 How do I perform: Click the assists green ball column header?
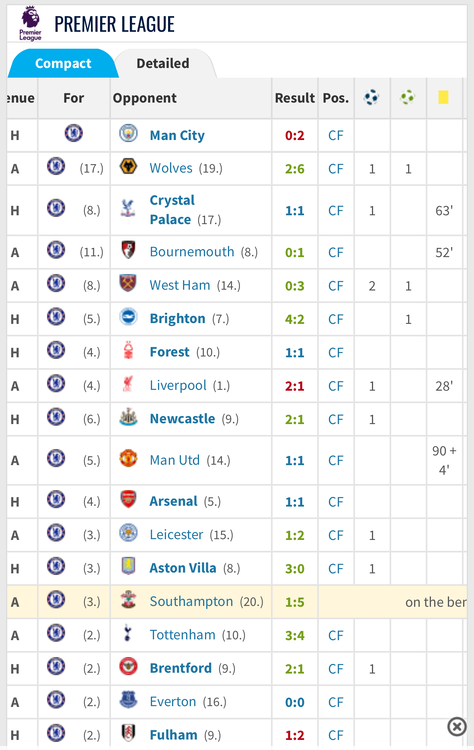click(408, 98)
